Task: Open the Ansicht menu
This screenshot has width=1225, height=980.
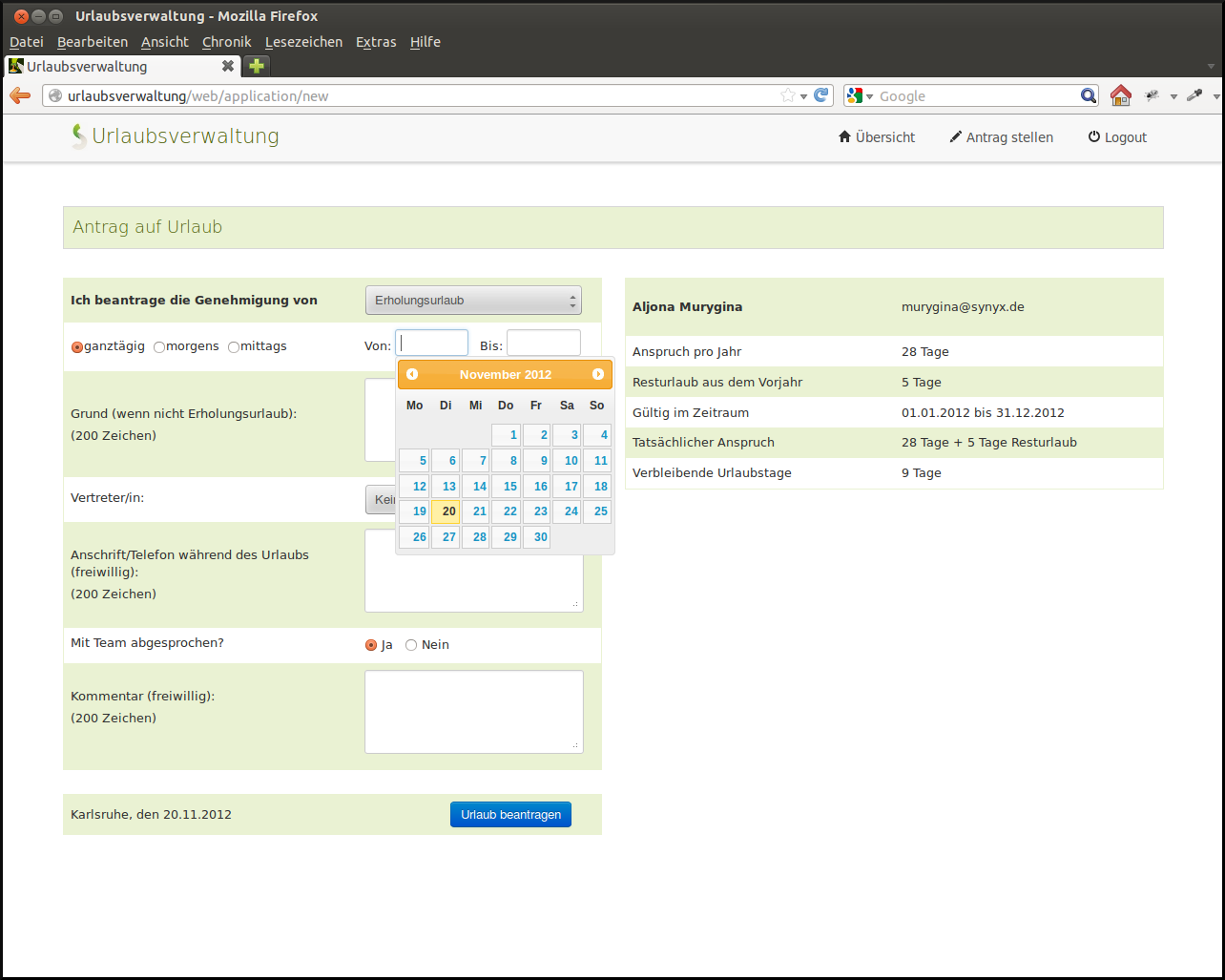Action: (165, 42)
